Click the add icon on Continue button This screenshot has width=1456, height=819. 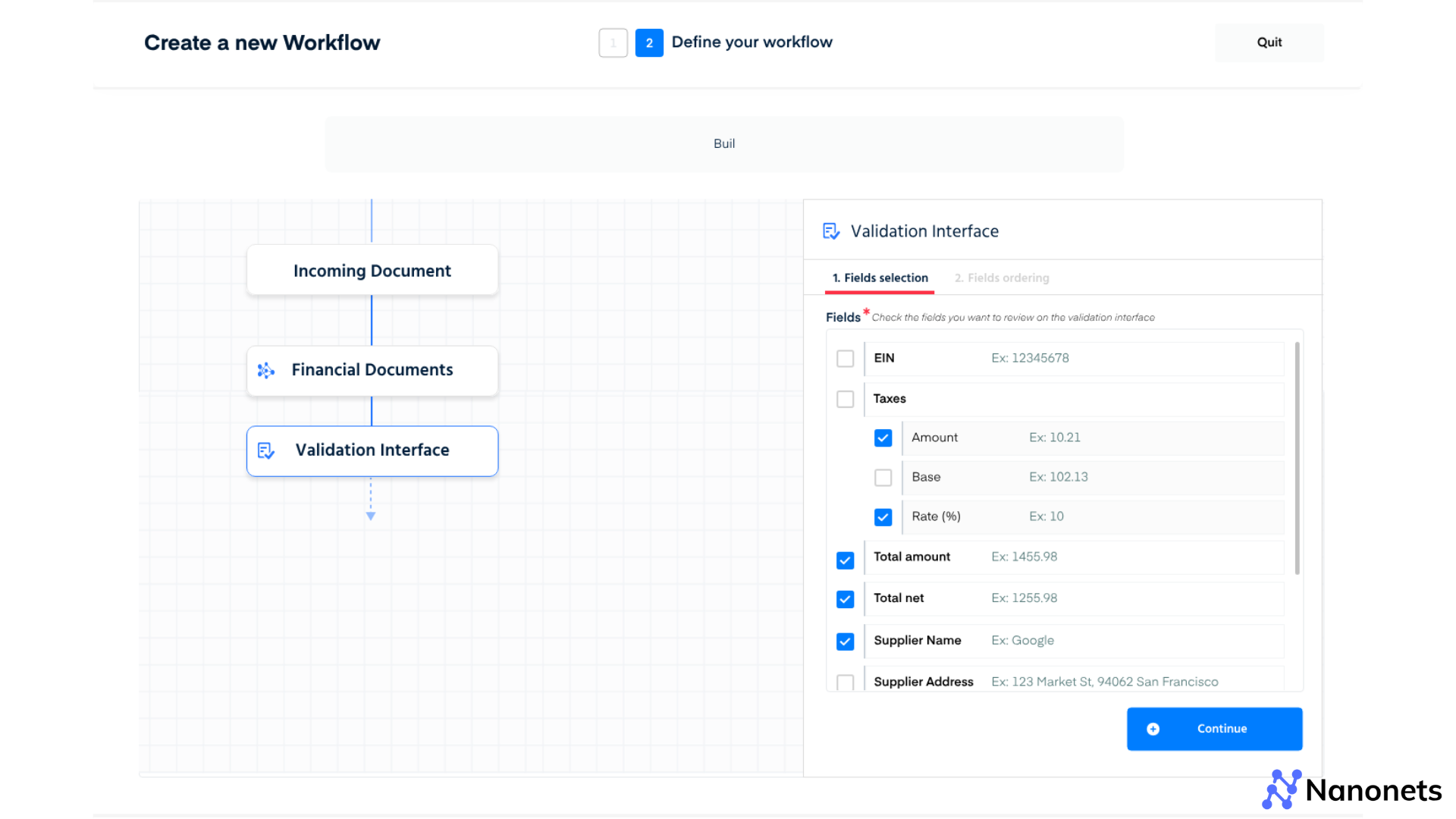(x=1154, y=729)
